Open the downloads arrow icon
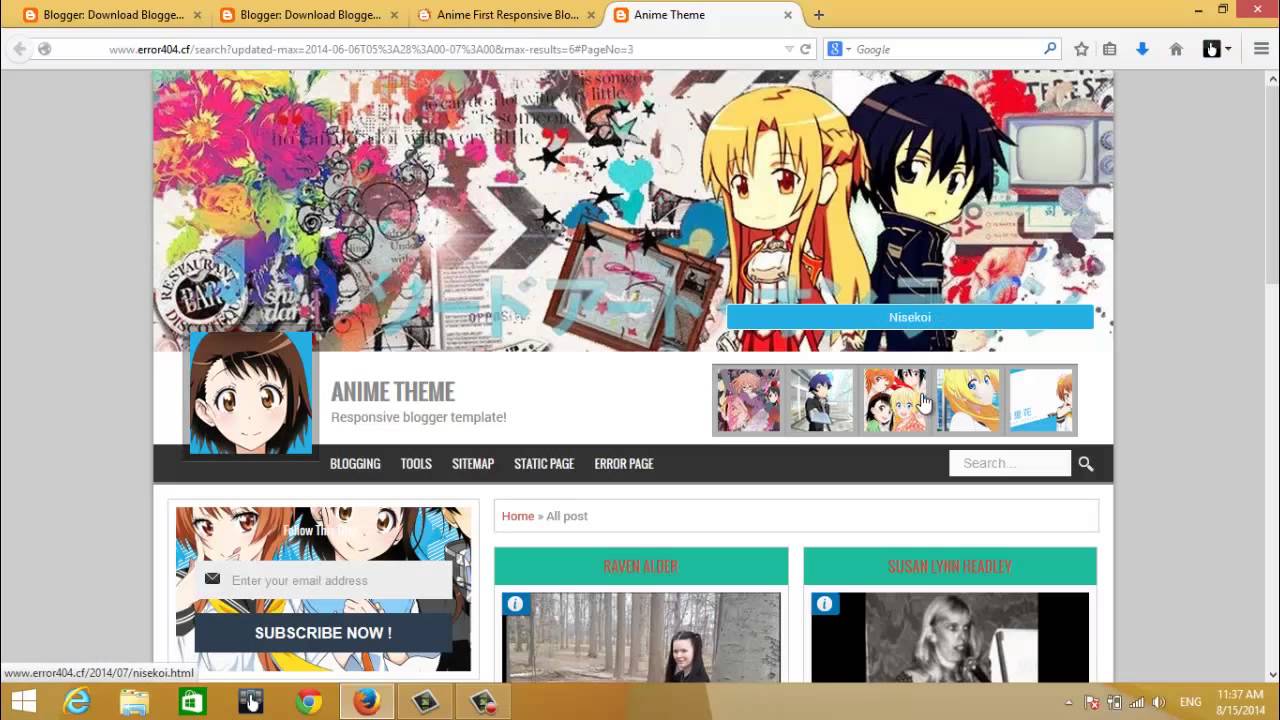 point(1142,49)
